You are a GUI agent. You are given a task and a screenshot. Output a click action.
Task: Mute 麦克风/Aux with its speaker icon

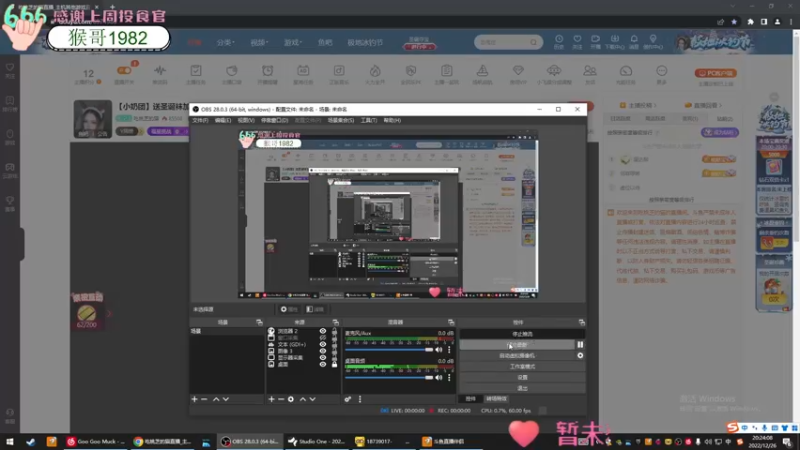[439, 349]
